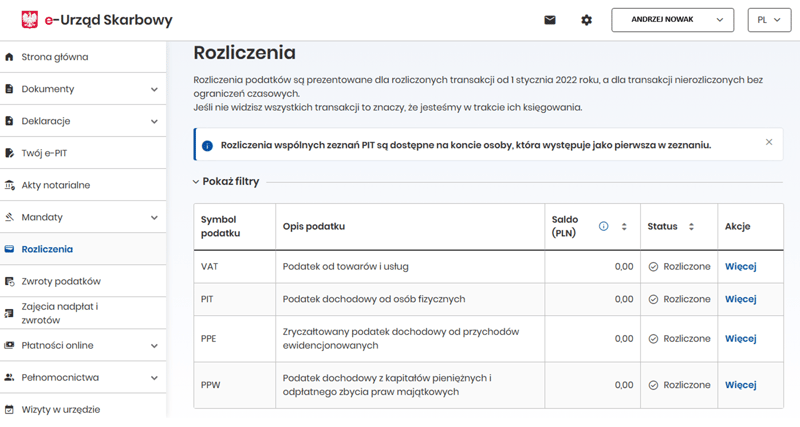Click the Twój e-PIT pen icon
Viewport: 800px width, 427px height.
9,153
